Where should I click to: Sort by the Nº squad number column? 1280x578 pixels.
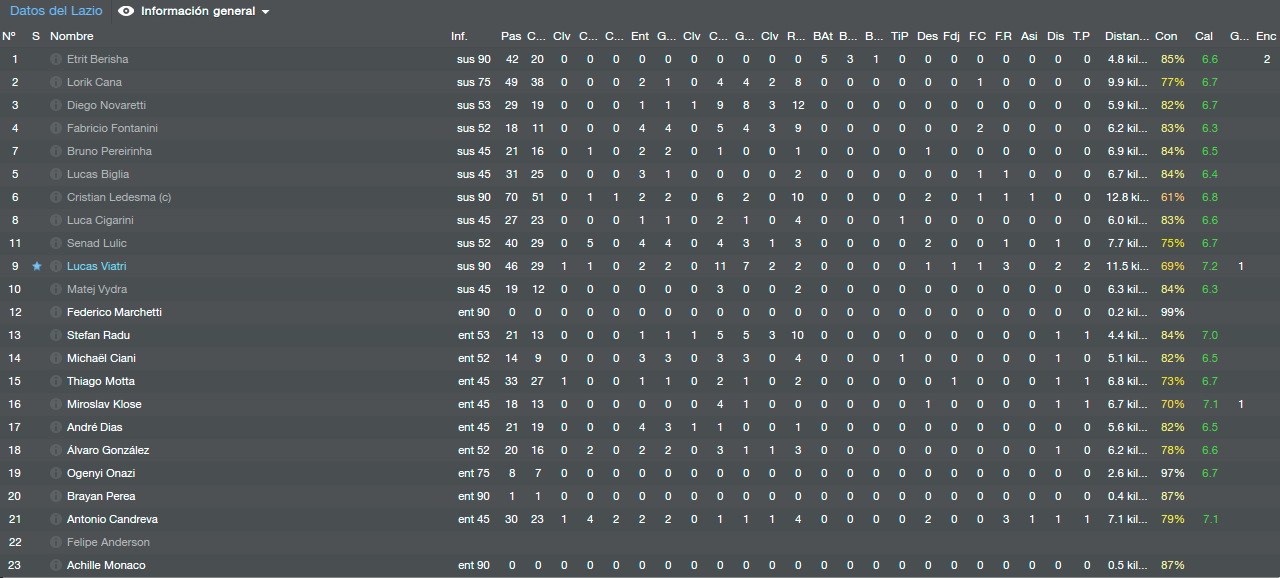[8, 36]
